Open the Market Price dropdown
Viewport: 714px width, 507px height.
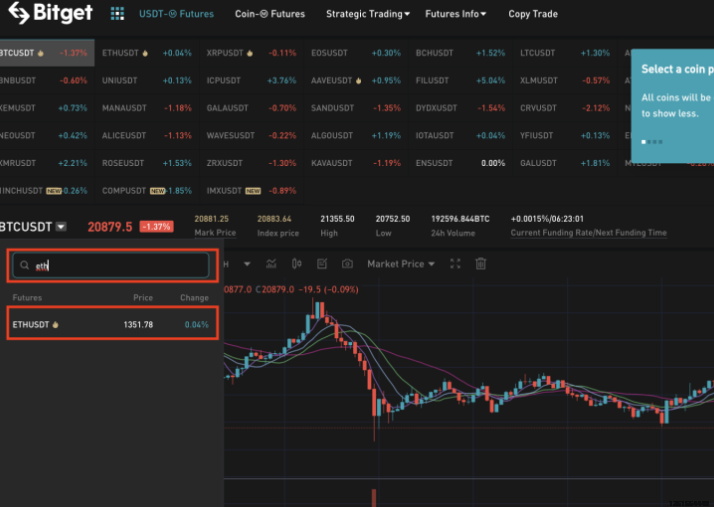[401, 264]
